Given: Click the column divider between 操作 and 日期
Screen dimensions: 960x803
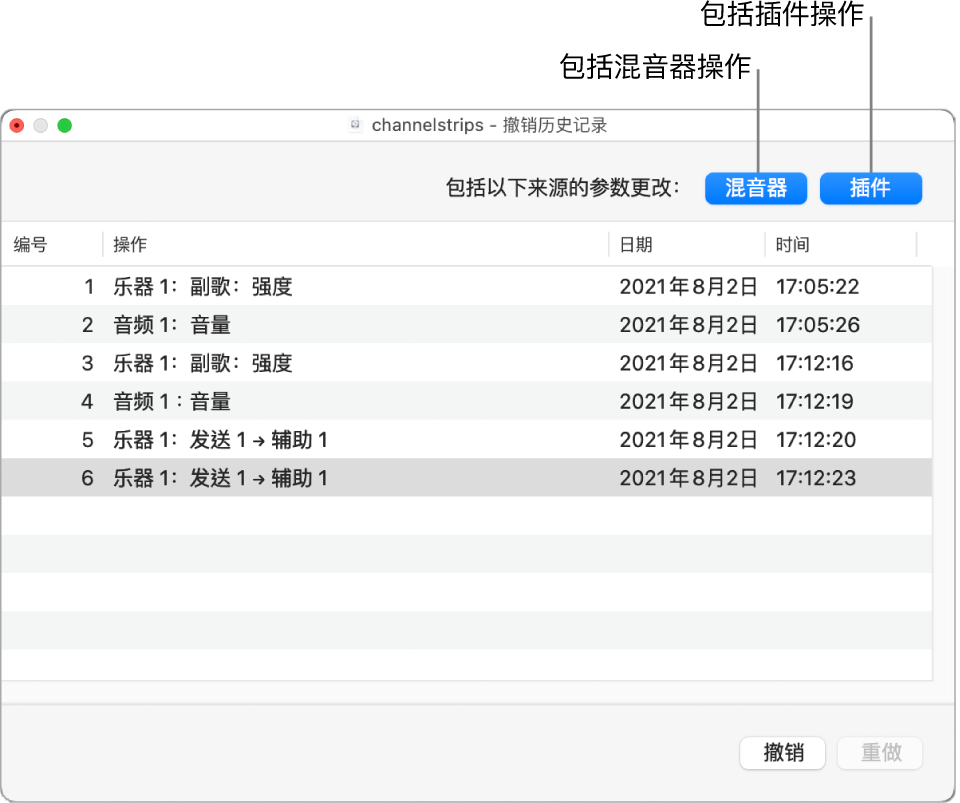Looking at the screenshot, I should pos(608,244).
